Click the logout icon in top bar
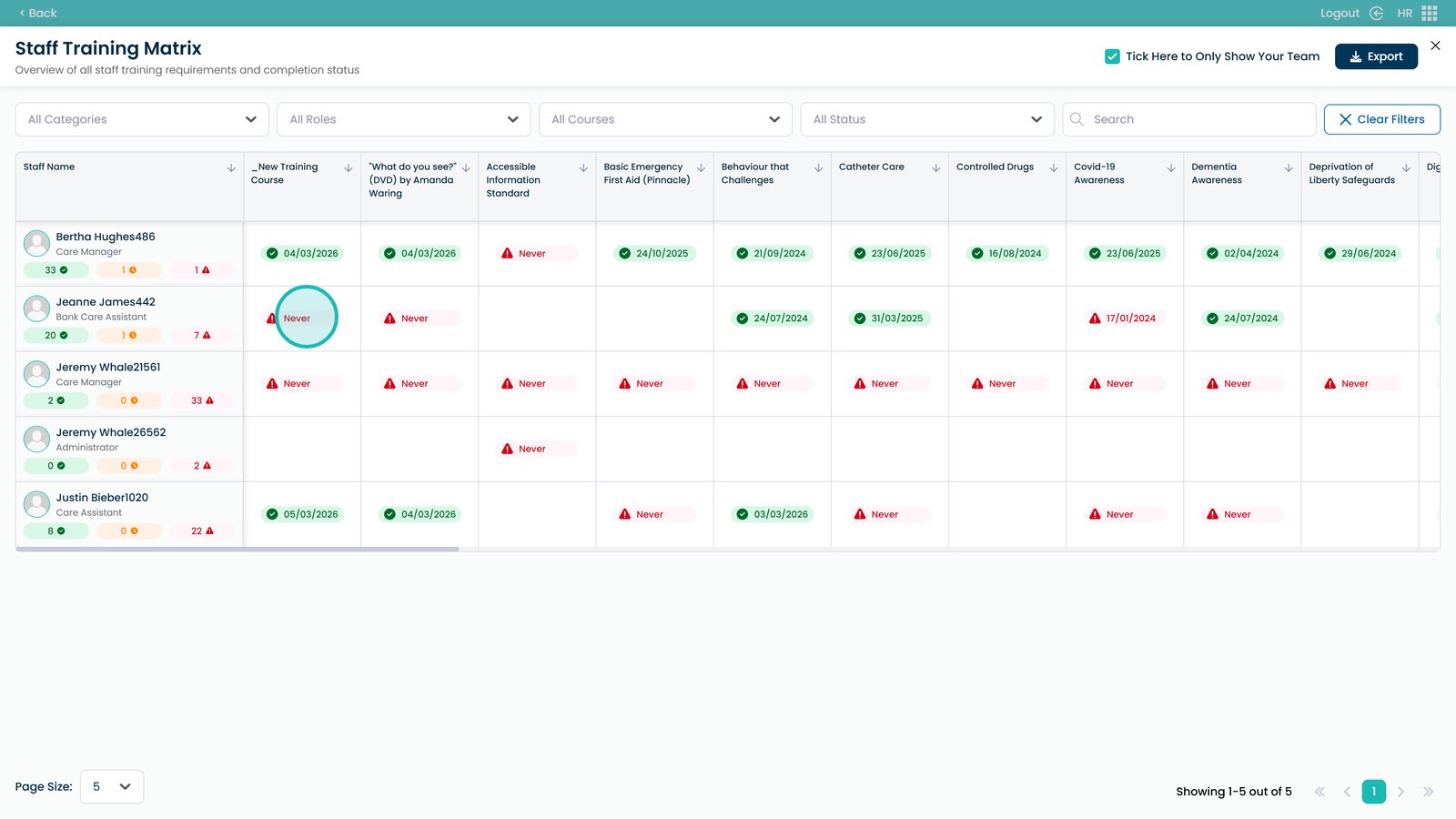Screen dimensions: 1456x819 tap(1376, 13)
